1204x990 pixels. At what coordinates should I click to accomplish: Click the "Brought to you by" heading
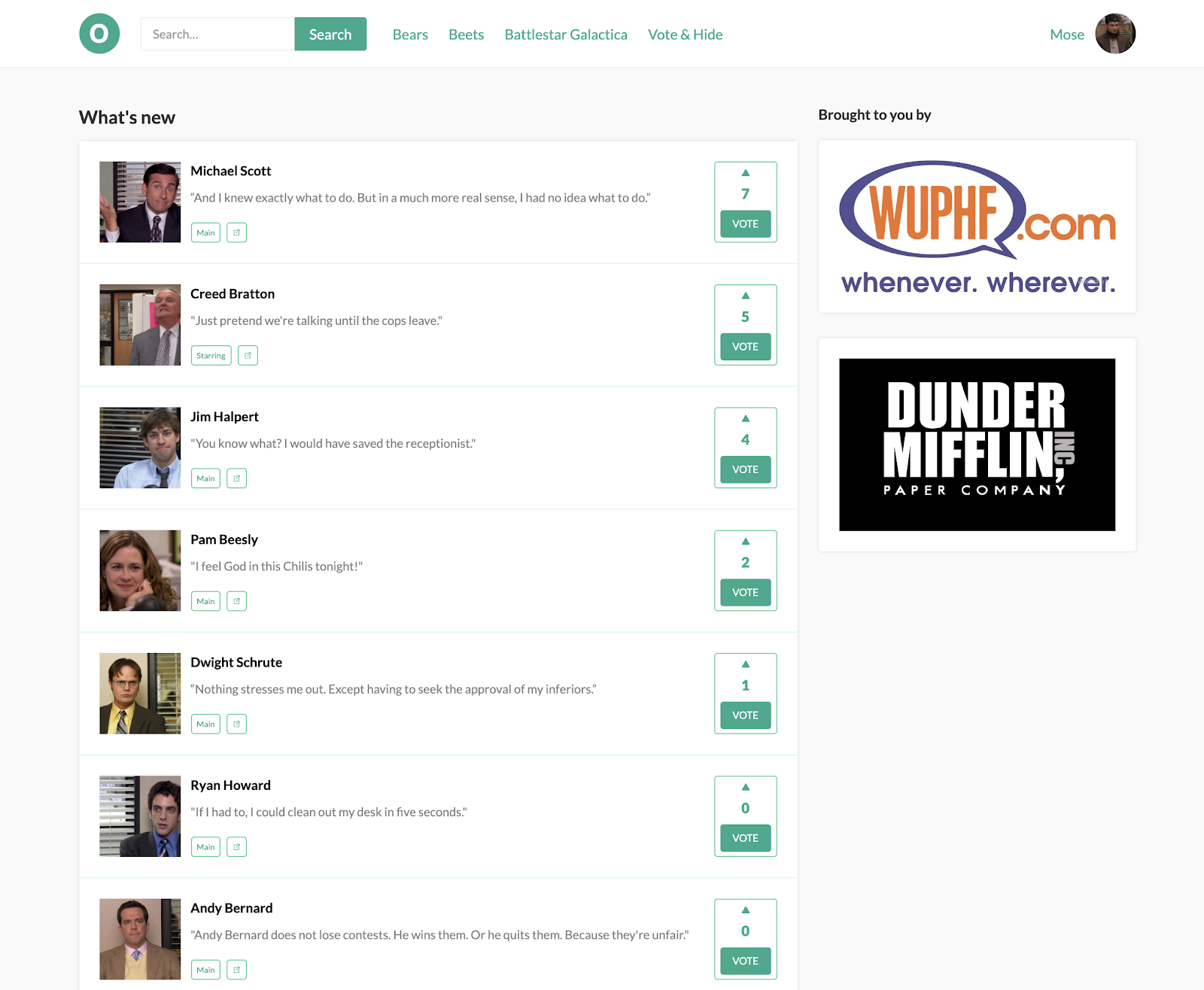point(874,114)
